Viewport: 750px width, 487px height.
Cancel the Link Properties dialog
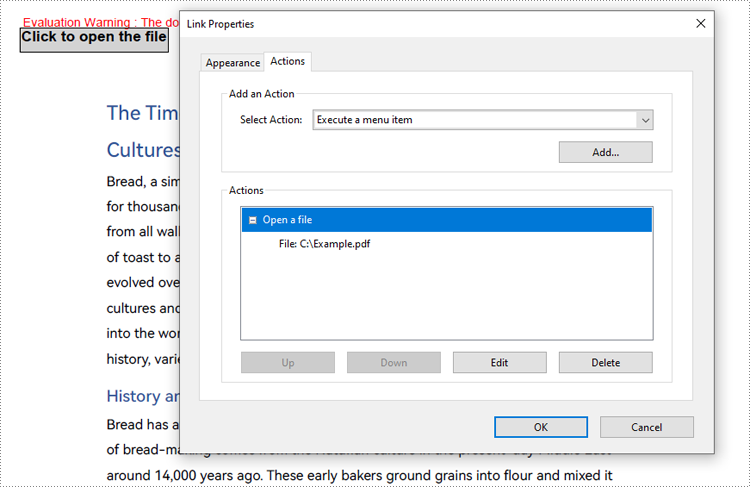[x=647, y=427]
